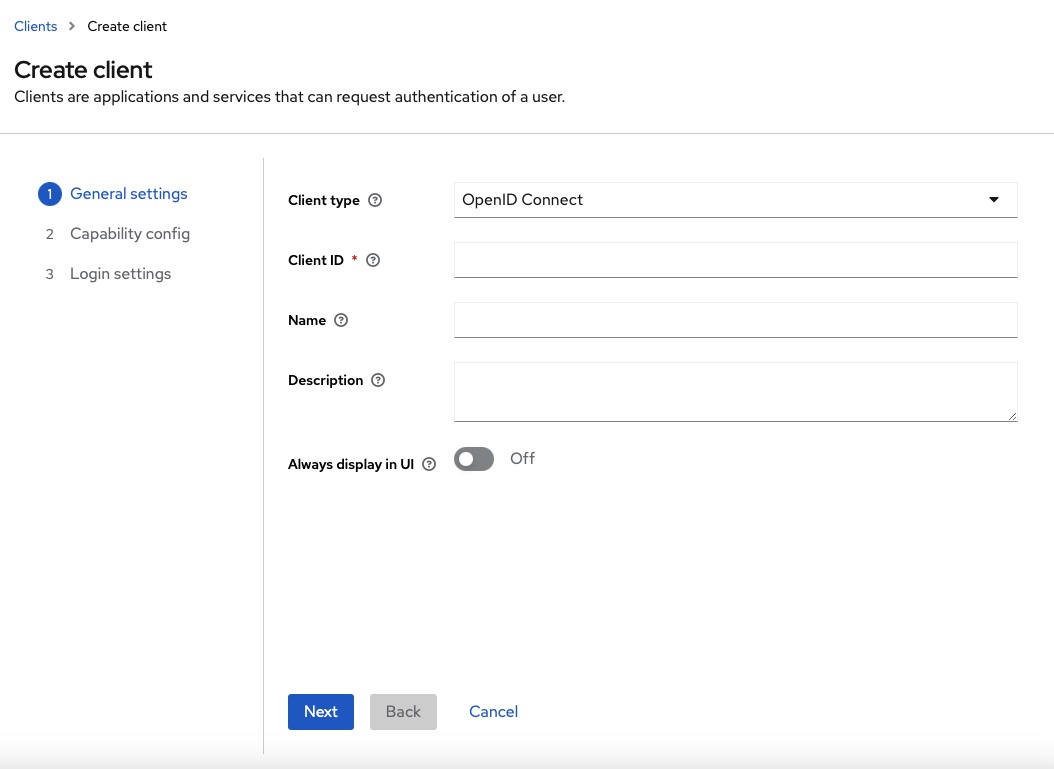Click inside the Description text area
Screen dimensions: 1054x769
[x=736, y=391]
